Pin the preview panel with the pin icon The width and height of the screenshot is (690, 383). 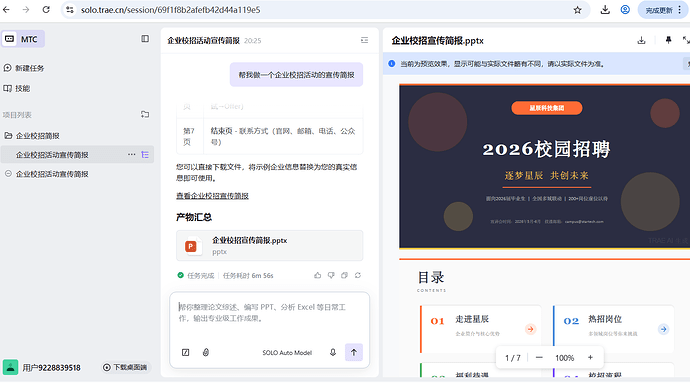pyautogui.click(x=668, y=41)
